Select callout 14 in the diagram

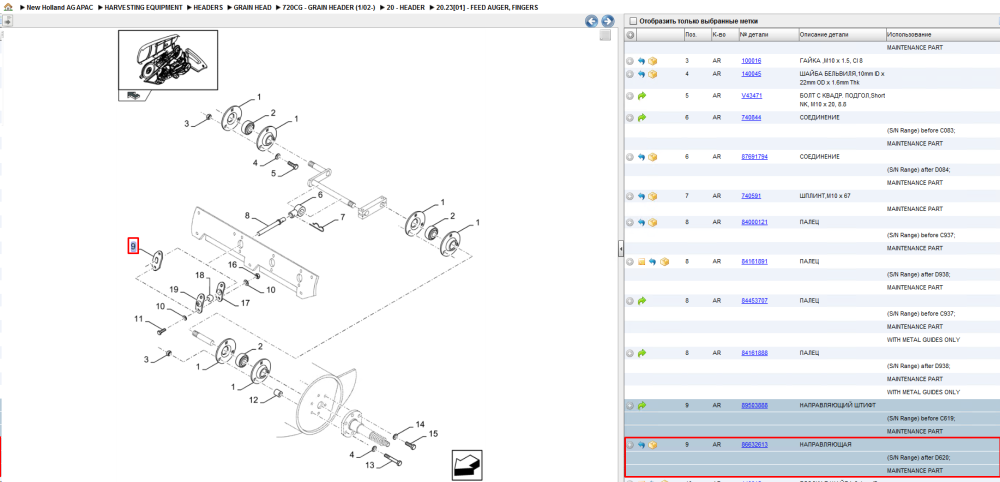(x=420, y=424)
